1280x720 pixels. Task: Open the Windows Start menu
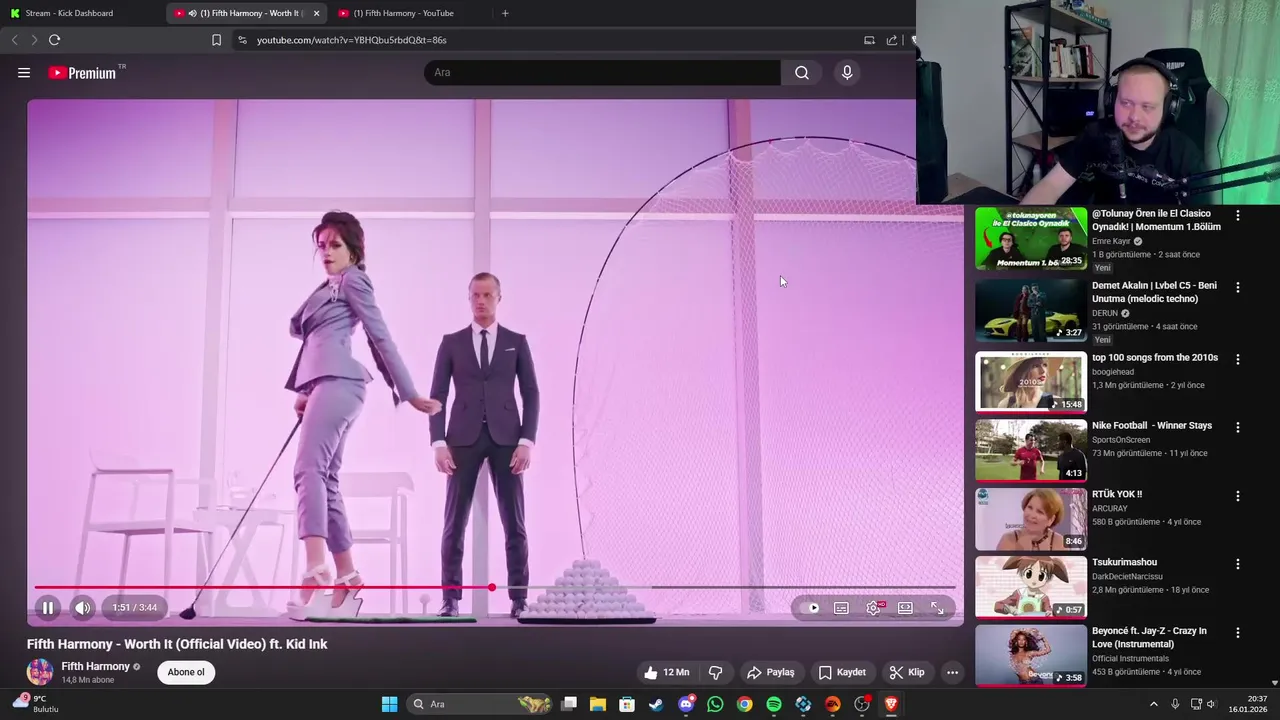pos(389,704)
